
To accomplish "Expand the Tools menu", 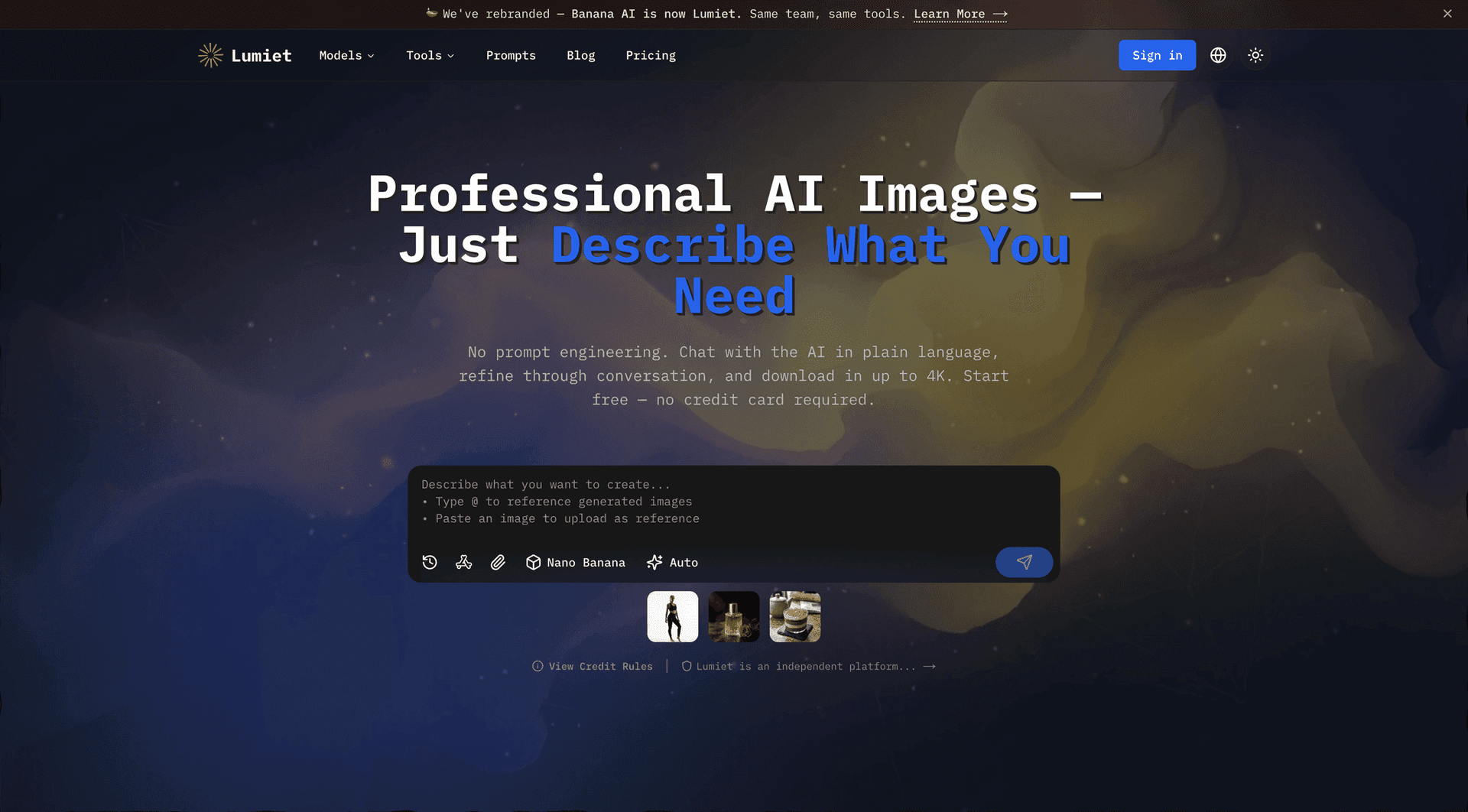I will [430, 55].
